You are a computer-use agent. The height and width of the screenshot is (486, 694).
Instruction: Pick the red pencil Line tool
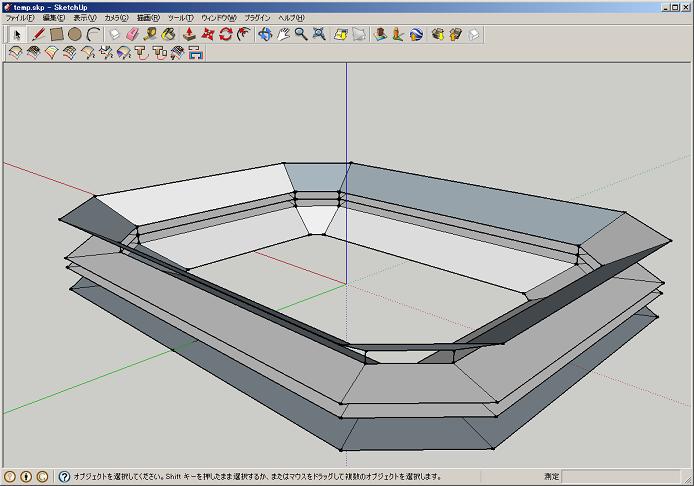coord(38,34)
